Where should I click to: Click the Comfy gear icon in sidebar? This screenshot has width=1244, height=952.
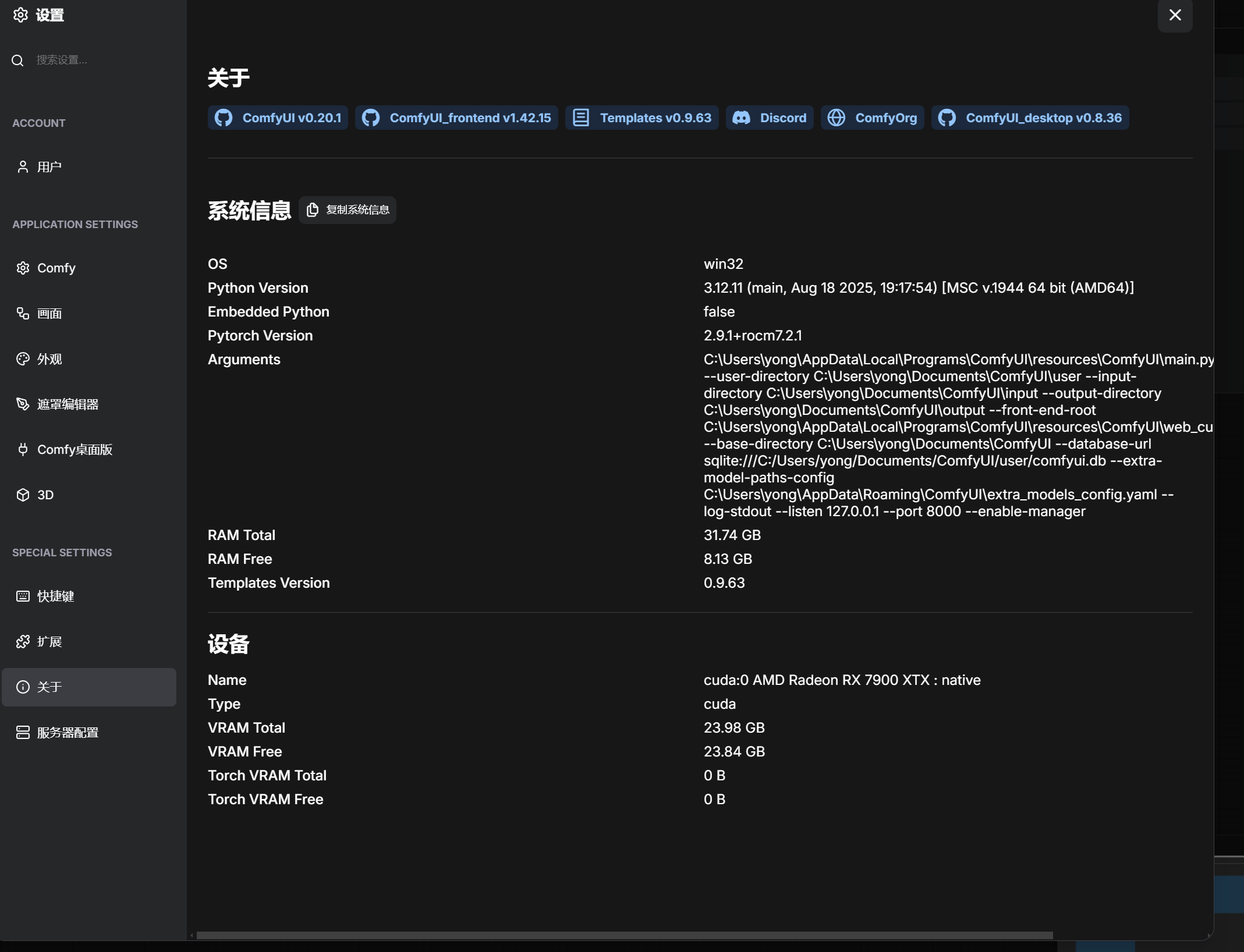[23, 268]
